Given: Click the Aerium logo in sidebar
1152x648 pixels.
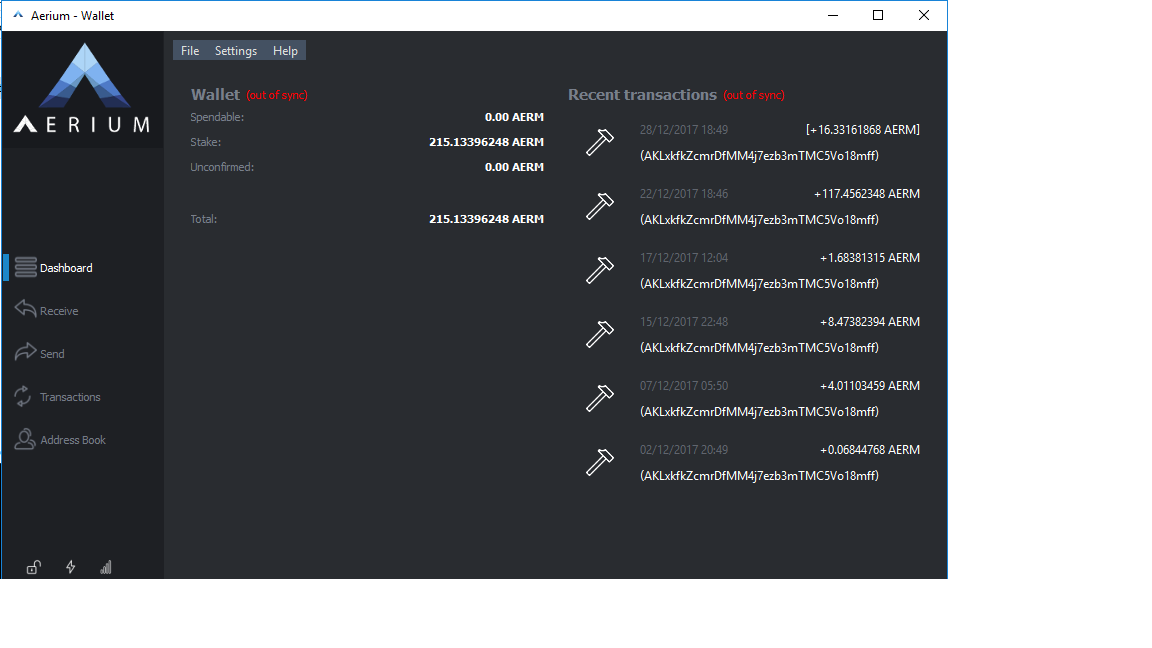Looking at the screenshot, I should pyautogui.click(x=83, y=89).
